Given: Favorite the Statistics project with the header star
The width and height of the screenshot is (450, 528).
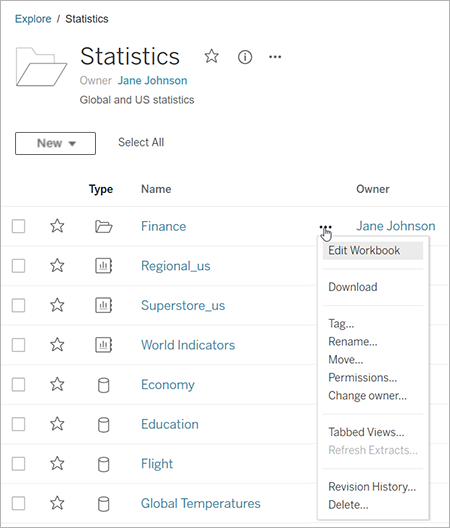Looking at the screenshot, I should coord(212,56).
